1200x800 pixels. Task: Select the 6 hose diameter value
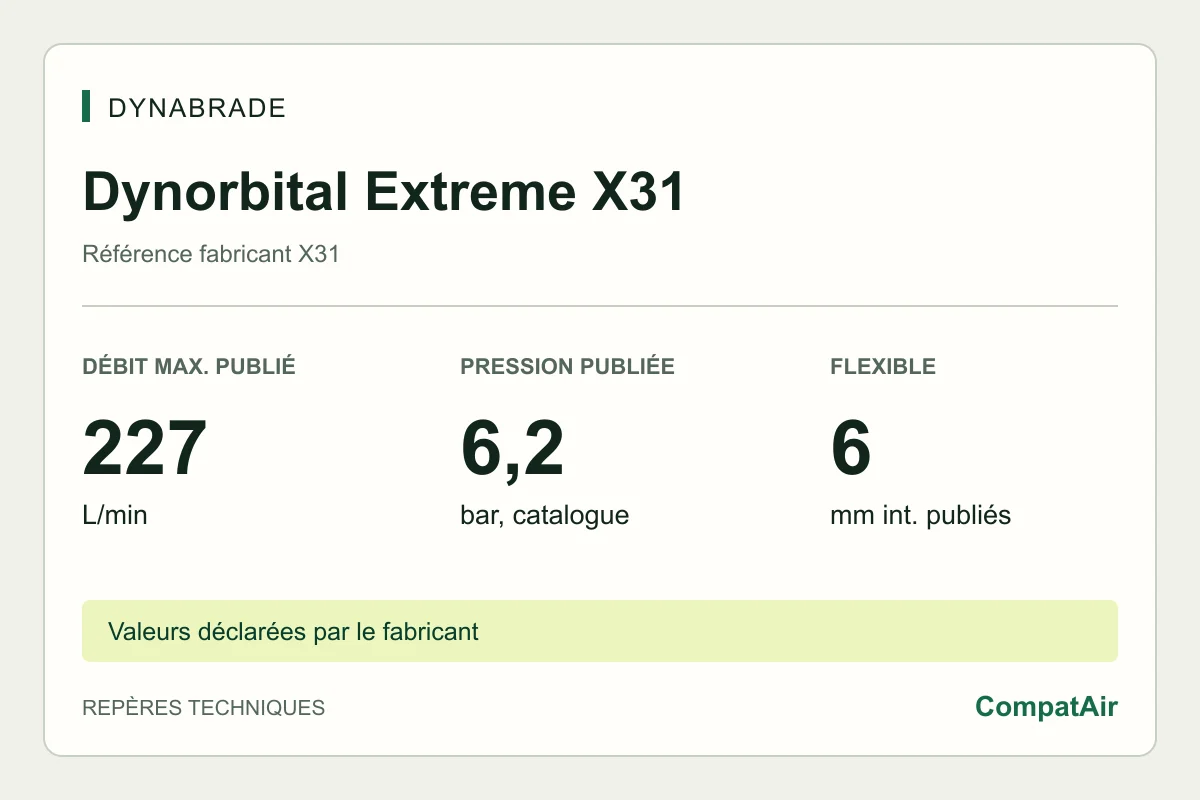click(851, 449)
